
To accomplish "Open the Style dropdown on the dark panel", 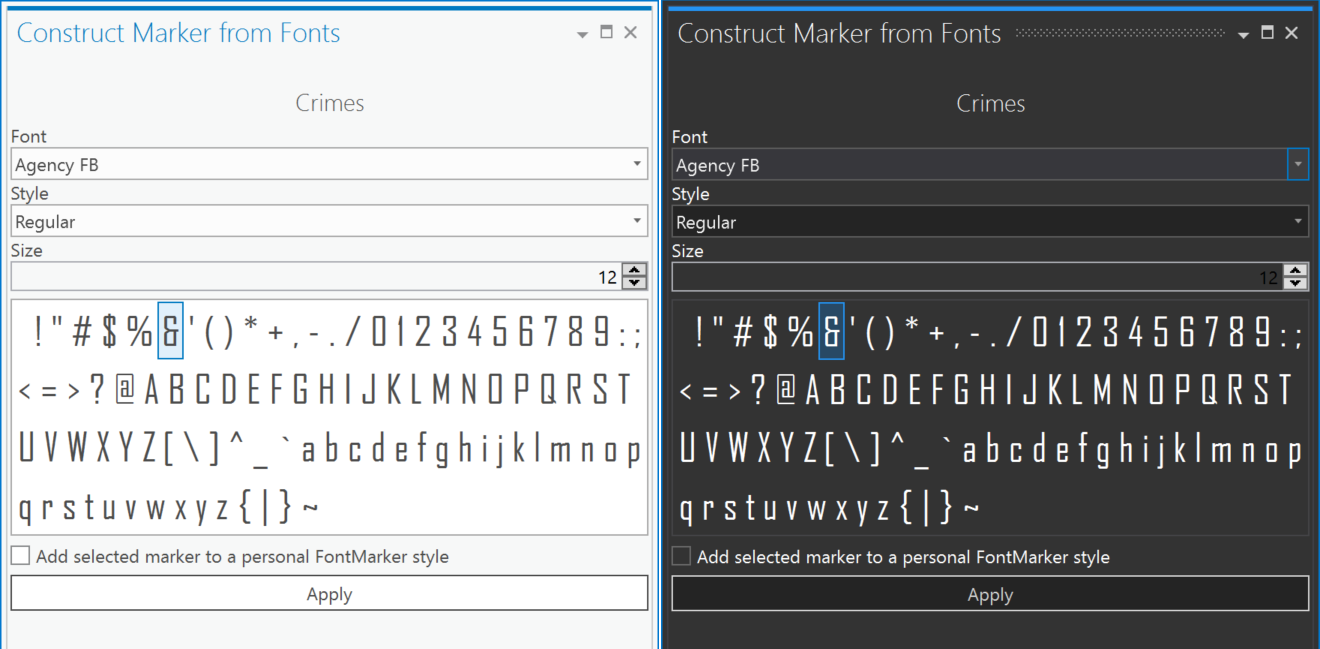I will (x=990, y=221).
